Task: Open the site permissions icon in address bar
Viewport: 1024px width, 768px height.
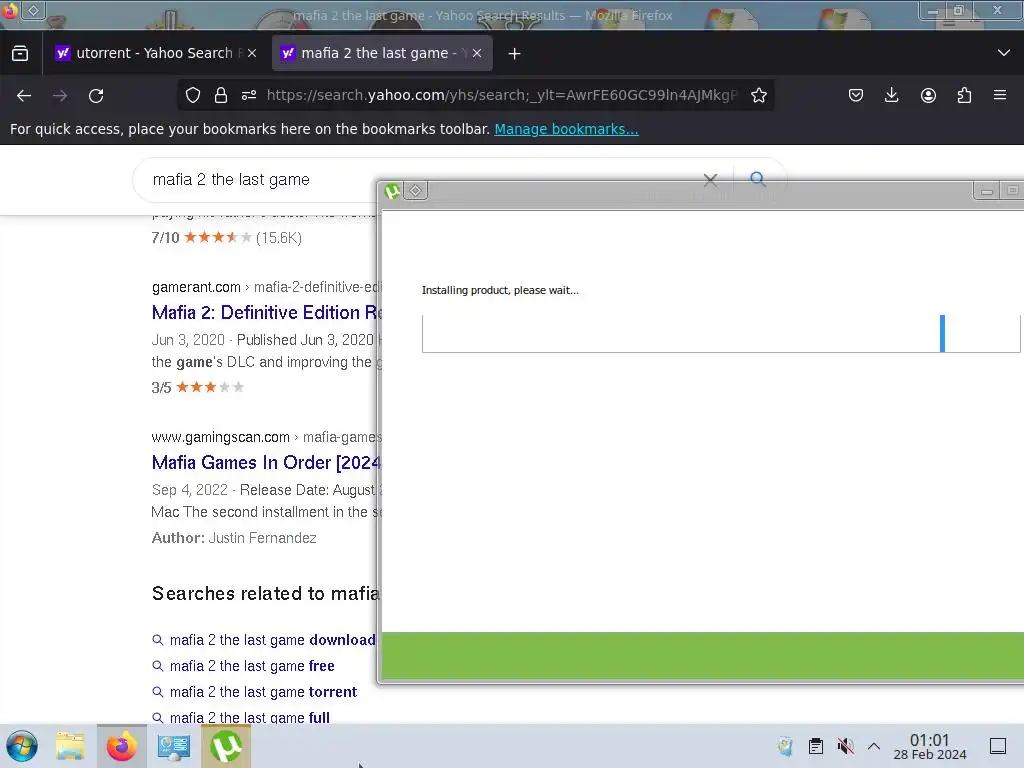Action: tap(249, 95)
